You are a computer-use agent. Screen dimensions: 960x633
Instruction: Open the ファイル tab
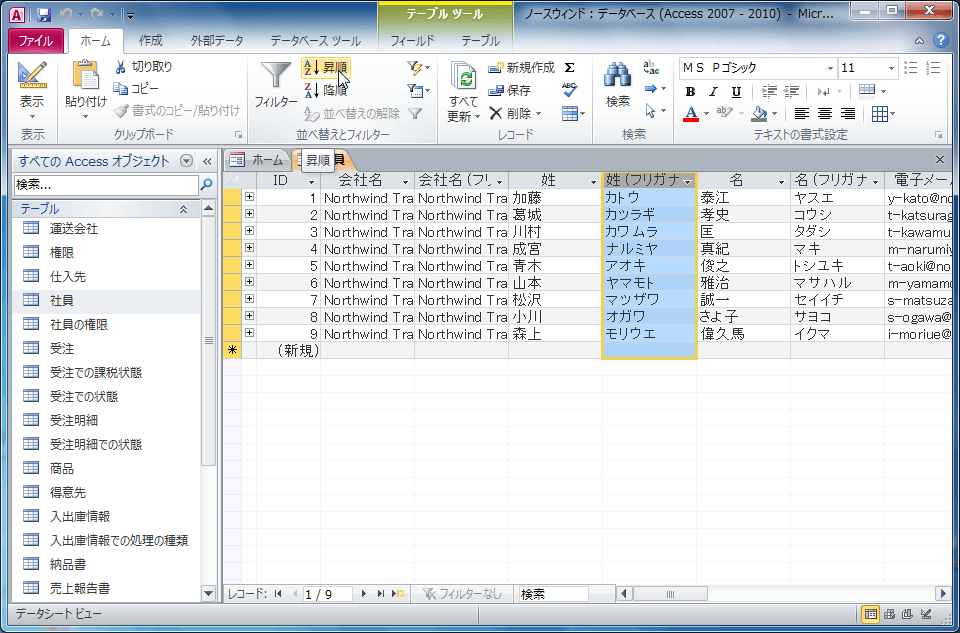point(36,41)
